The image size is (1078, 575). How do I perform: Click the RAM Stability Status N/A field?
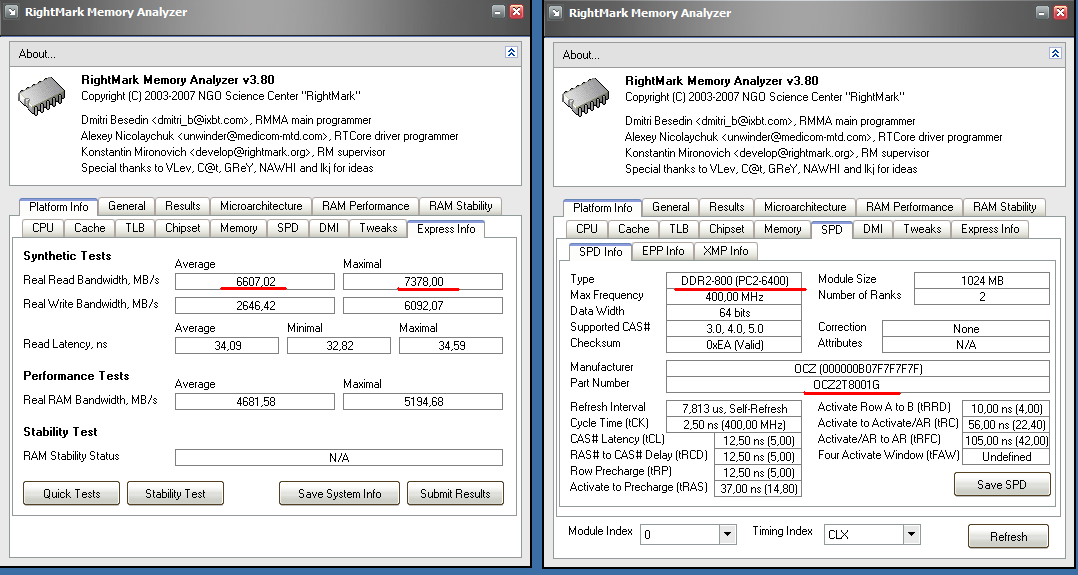(x=339, y=457)
